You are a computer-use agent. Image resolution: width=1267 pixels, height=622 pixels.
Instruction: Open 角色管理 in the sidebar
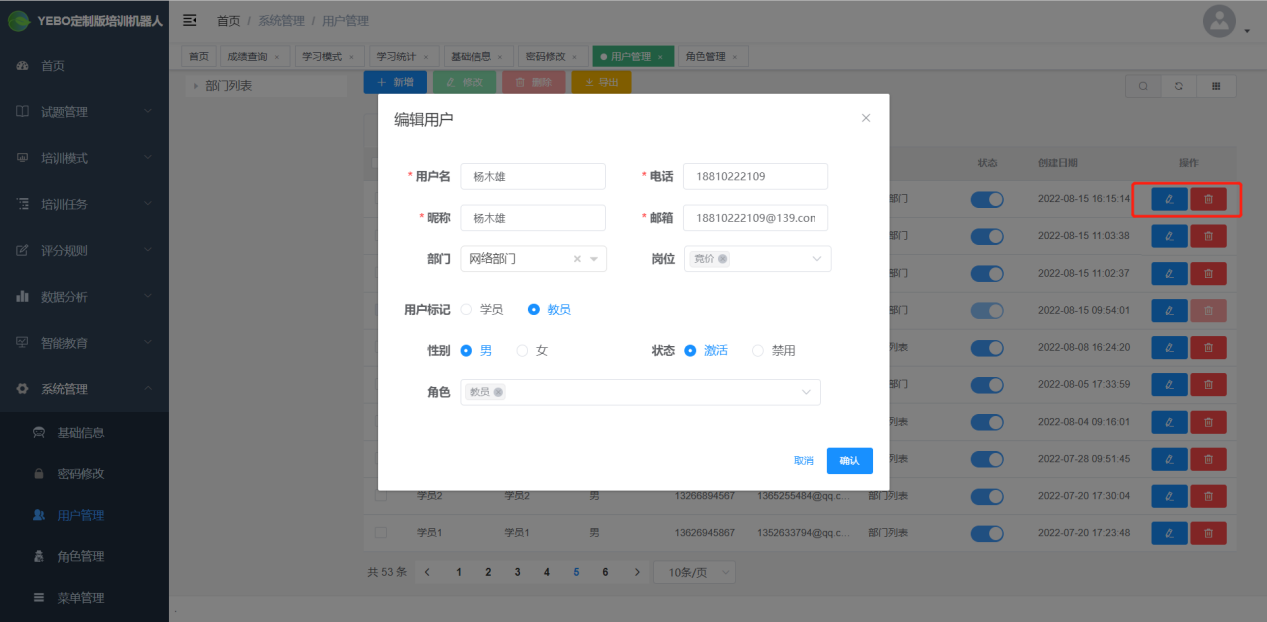click(84, 556)
